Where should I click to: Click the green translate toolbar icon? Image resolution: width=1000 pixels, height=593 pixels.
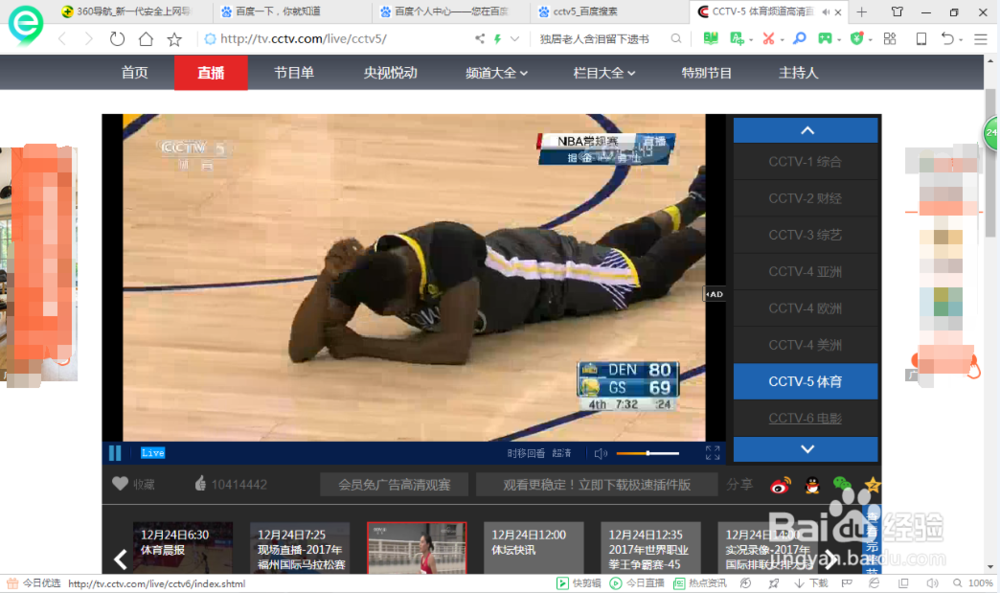click(737, 39)
